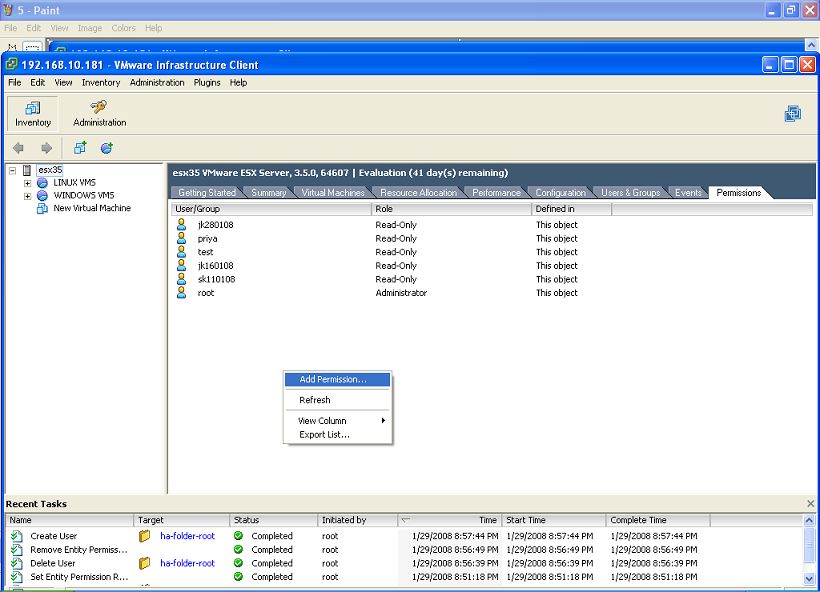Open the Help menu in VMware client
Viewport: 820px width, 592px height.
pyautogui.click(x=238, y=83)
